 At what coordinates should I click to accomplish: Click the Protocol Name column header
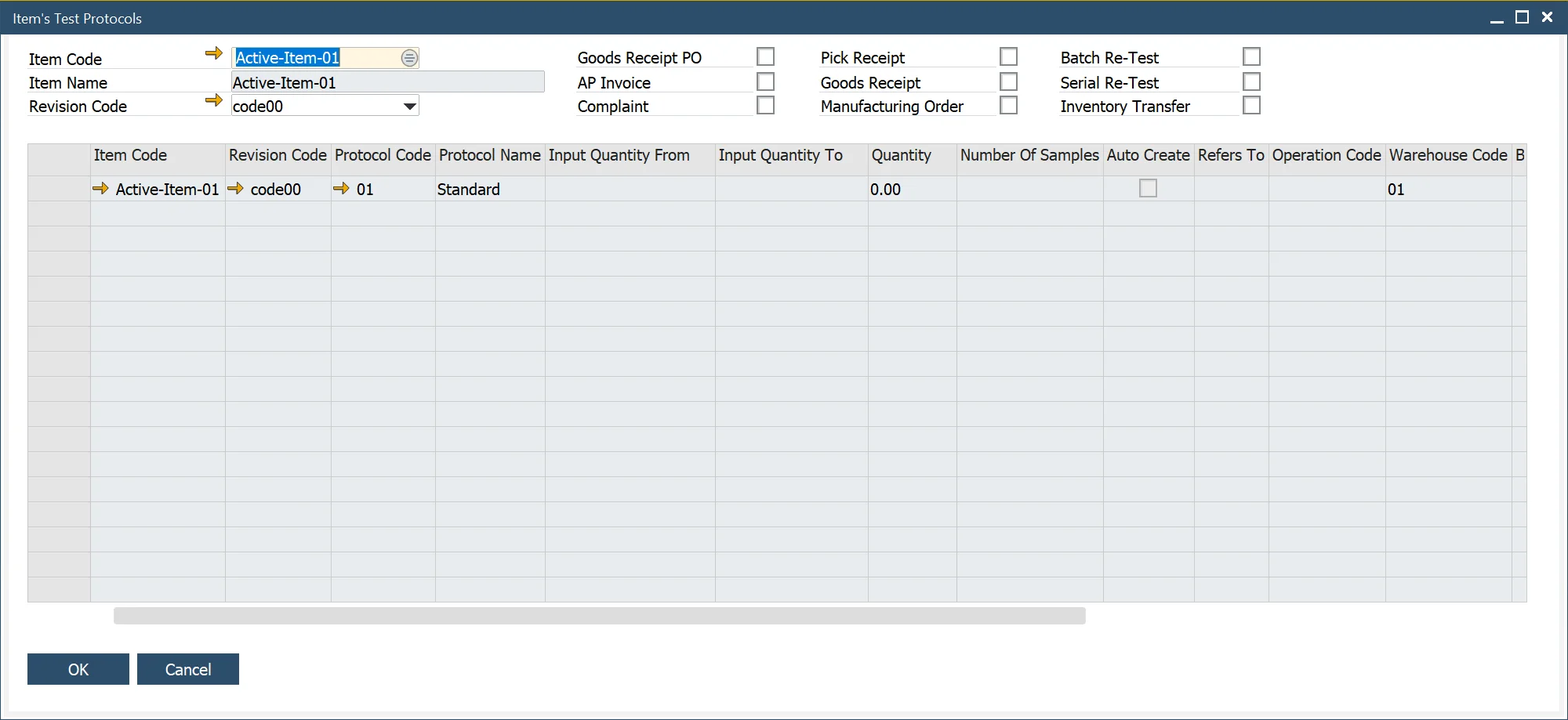pos(489,155)
